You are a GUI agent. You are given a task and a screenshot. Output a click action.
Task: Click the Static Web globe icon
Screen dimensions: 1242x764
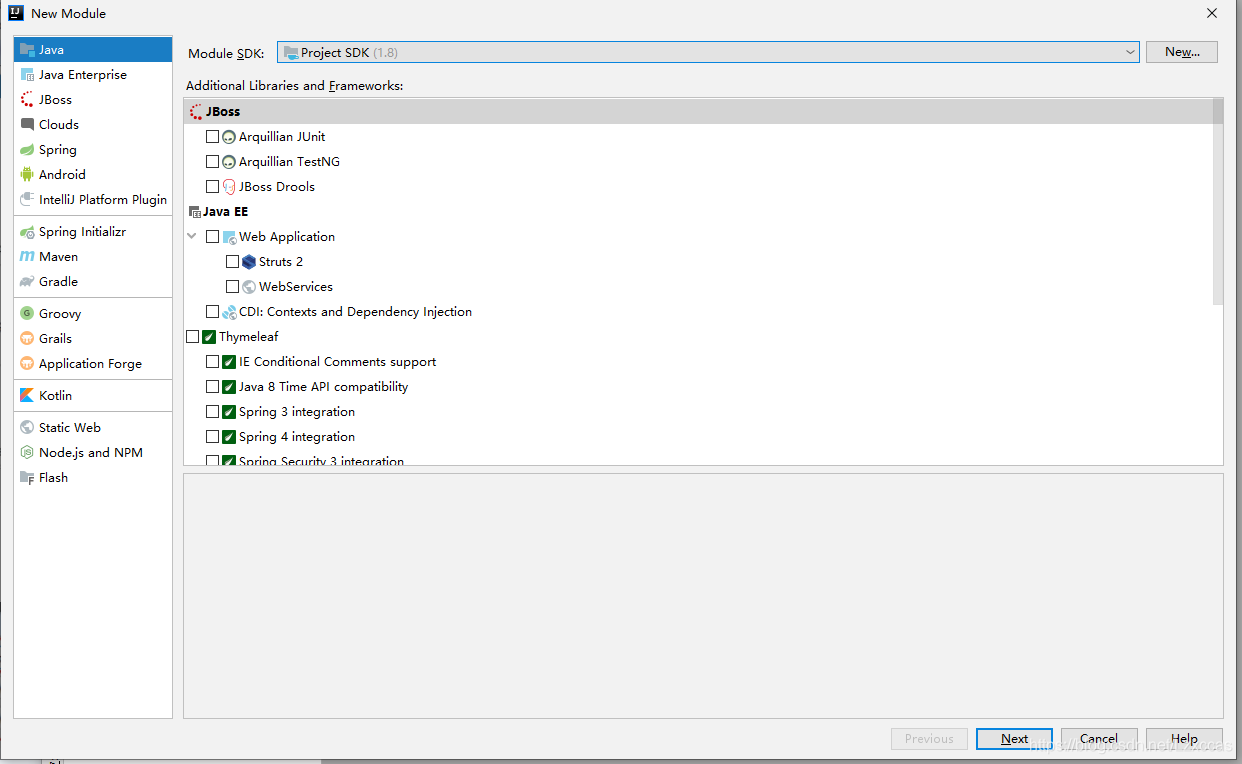pos(27,427)
